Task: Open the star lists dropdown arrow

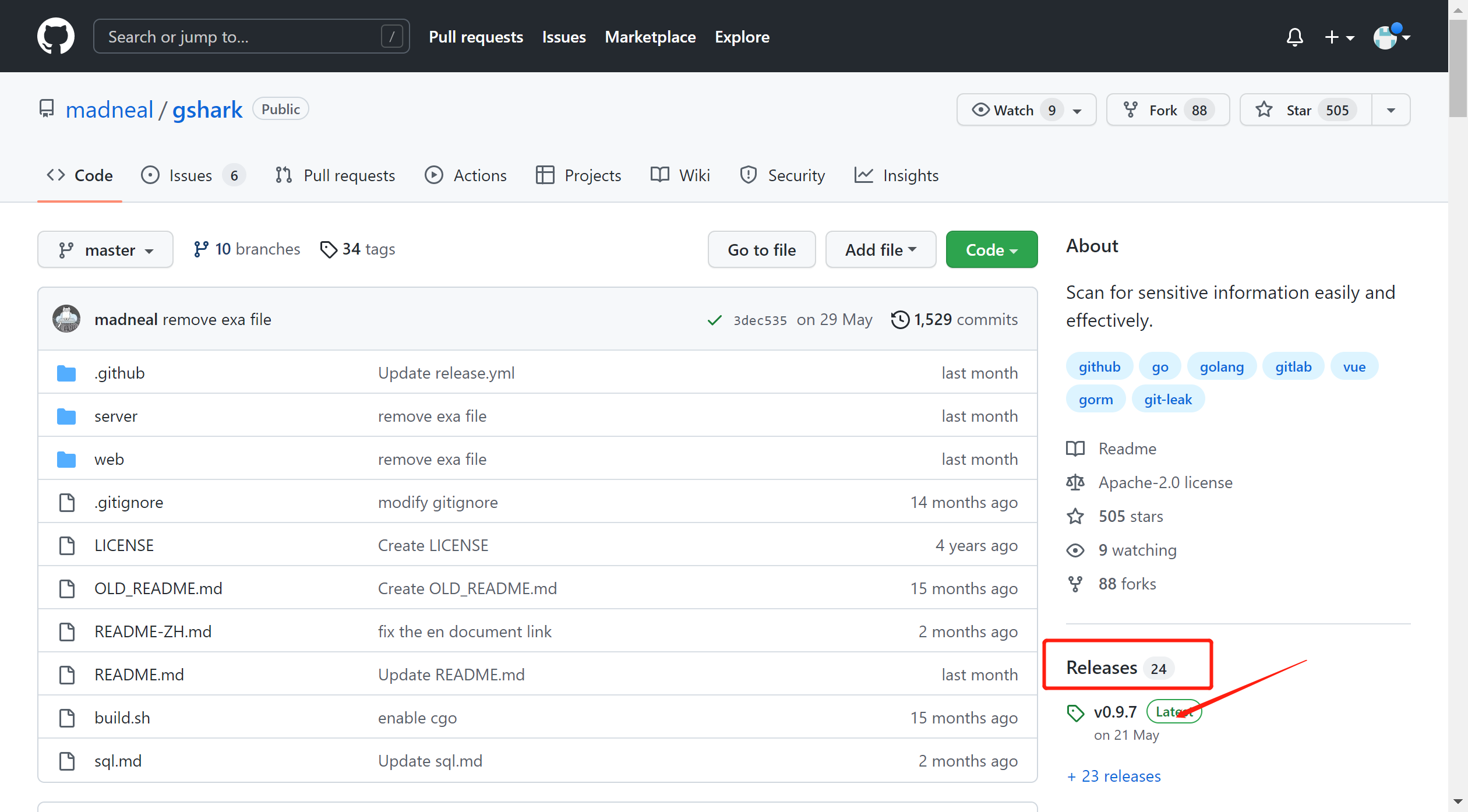Action: (1391, 110)
